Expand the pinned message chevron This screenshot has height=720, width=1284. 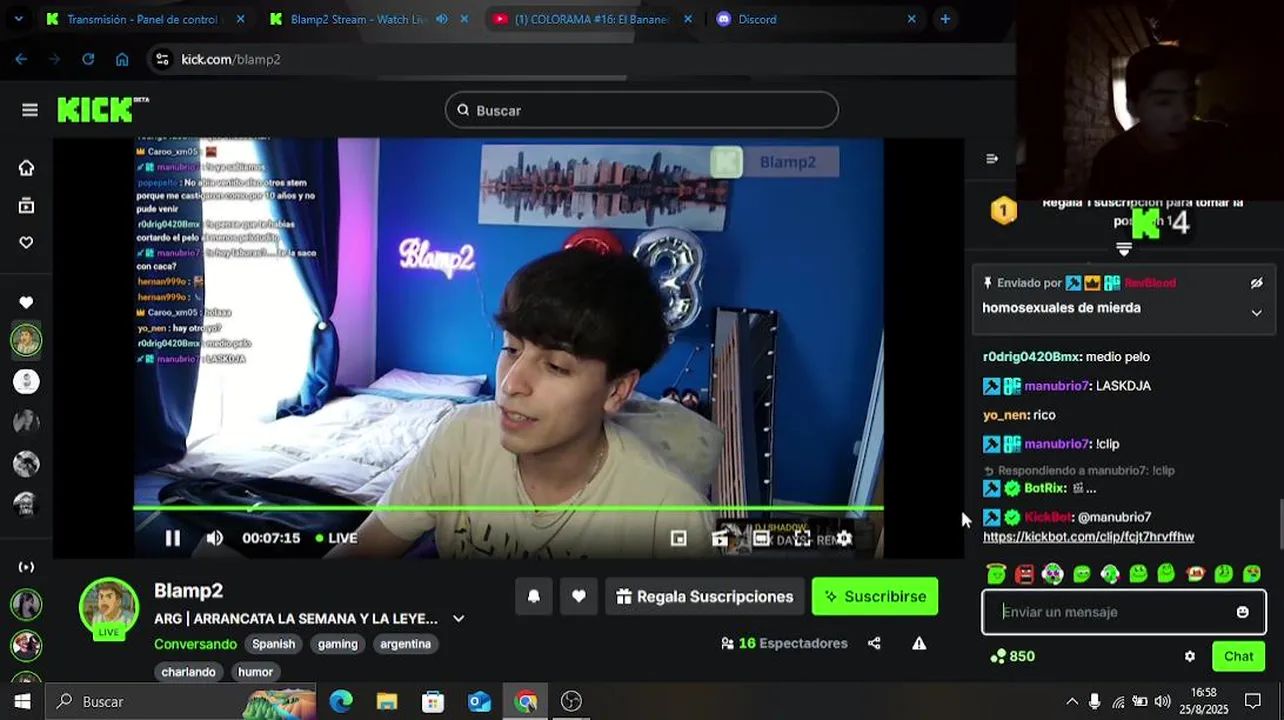(1256, 312)
